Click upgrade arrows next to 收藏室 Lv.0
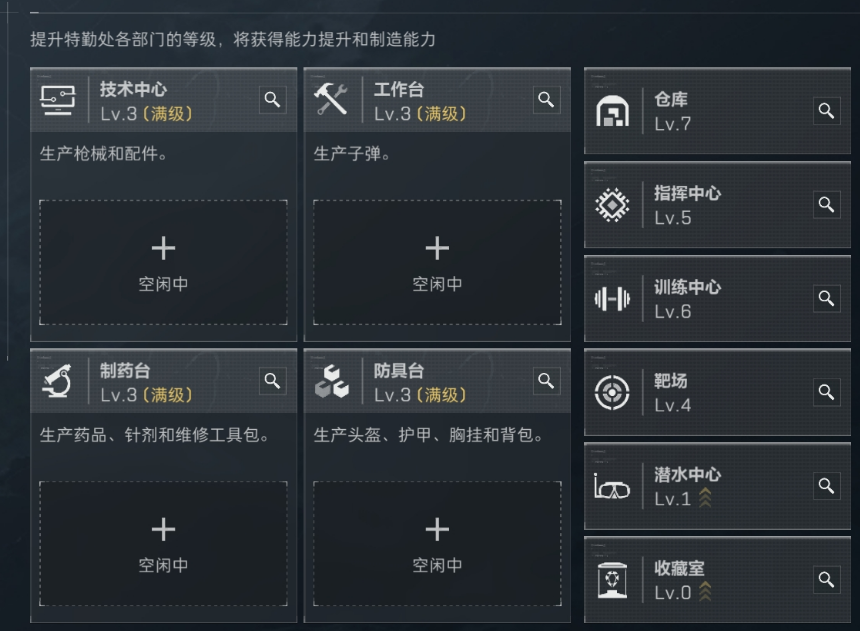 click(x=705, y=591)
